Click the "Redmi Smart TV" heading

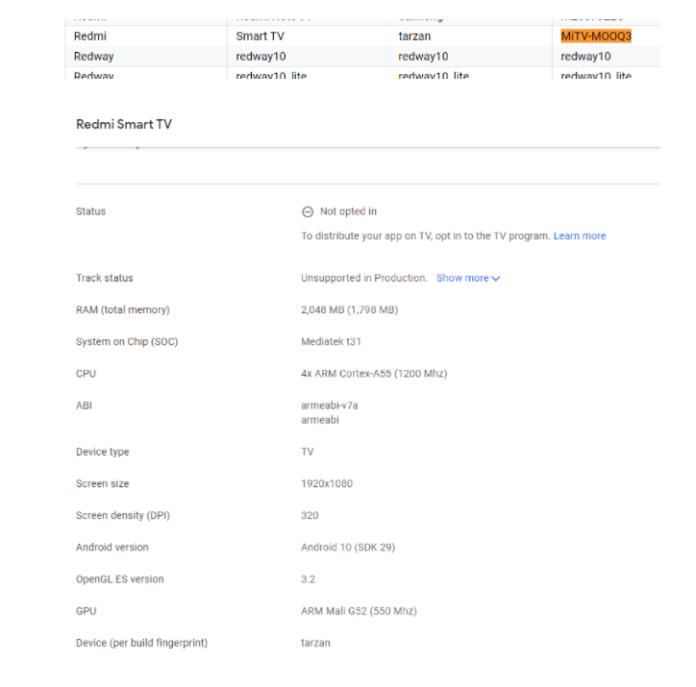[125, 124]
